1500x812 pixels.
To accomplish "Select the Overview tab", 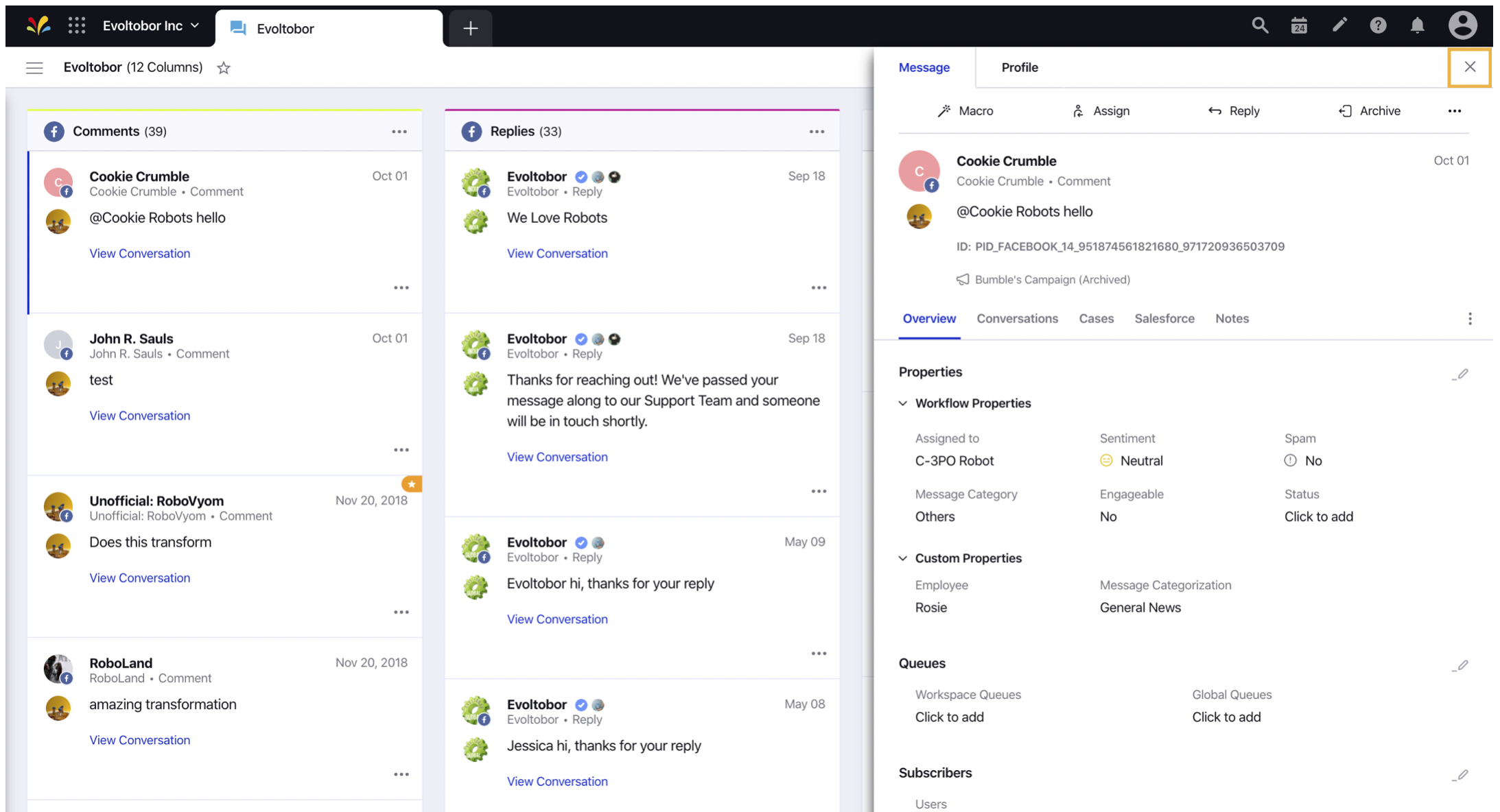I will tap(929, 318).
